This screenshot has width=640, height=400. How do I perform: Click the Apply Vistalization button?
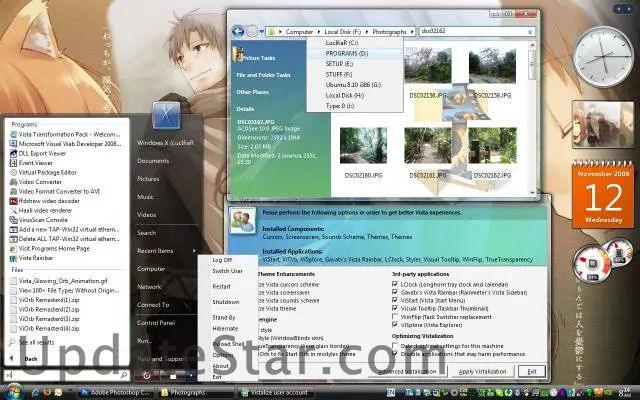click(x=482, y=371)
